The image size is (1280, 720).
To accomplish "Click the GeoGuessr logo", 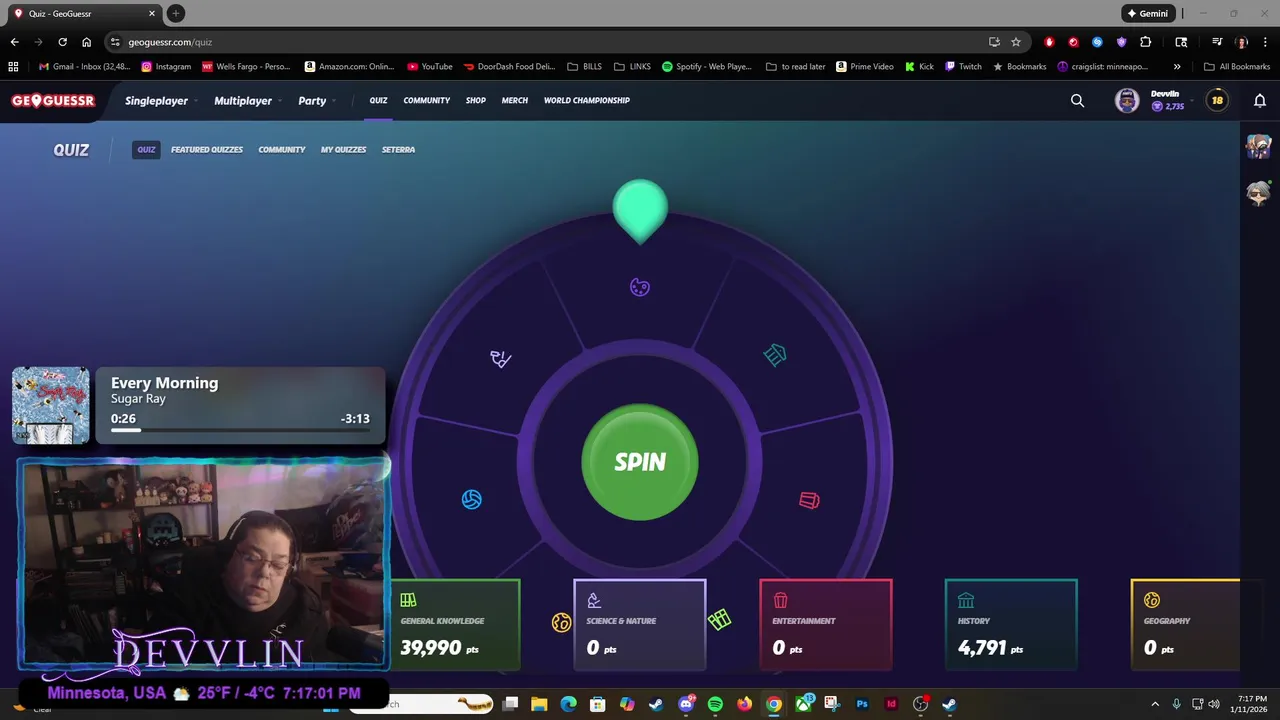I will pos(53,100).
